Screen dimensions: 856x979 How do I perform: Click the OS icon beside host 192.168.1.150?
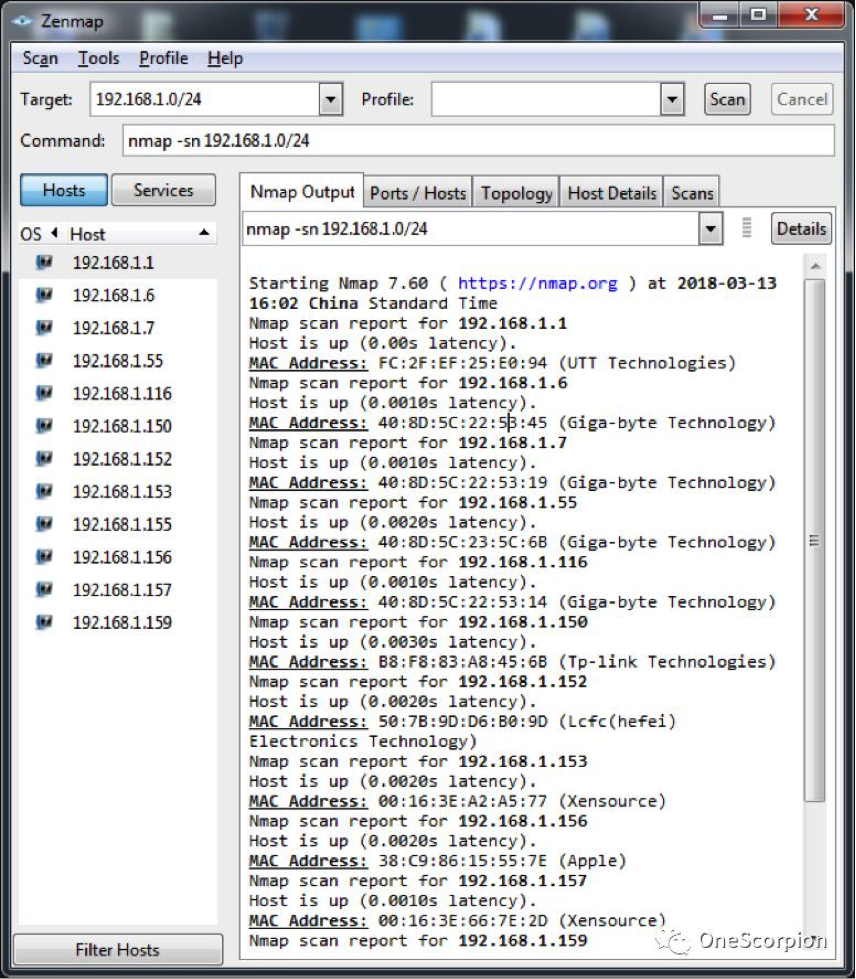[44, 426]
